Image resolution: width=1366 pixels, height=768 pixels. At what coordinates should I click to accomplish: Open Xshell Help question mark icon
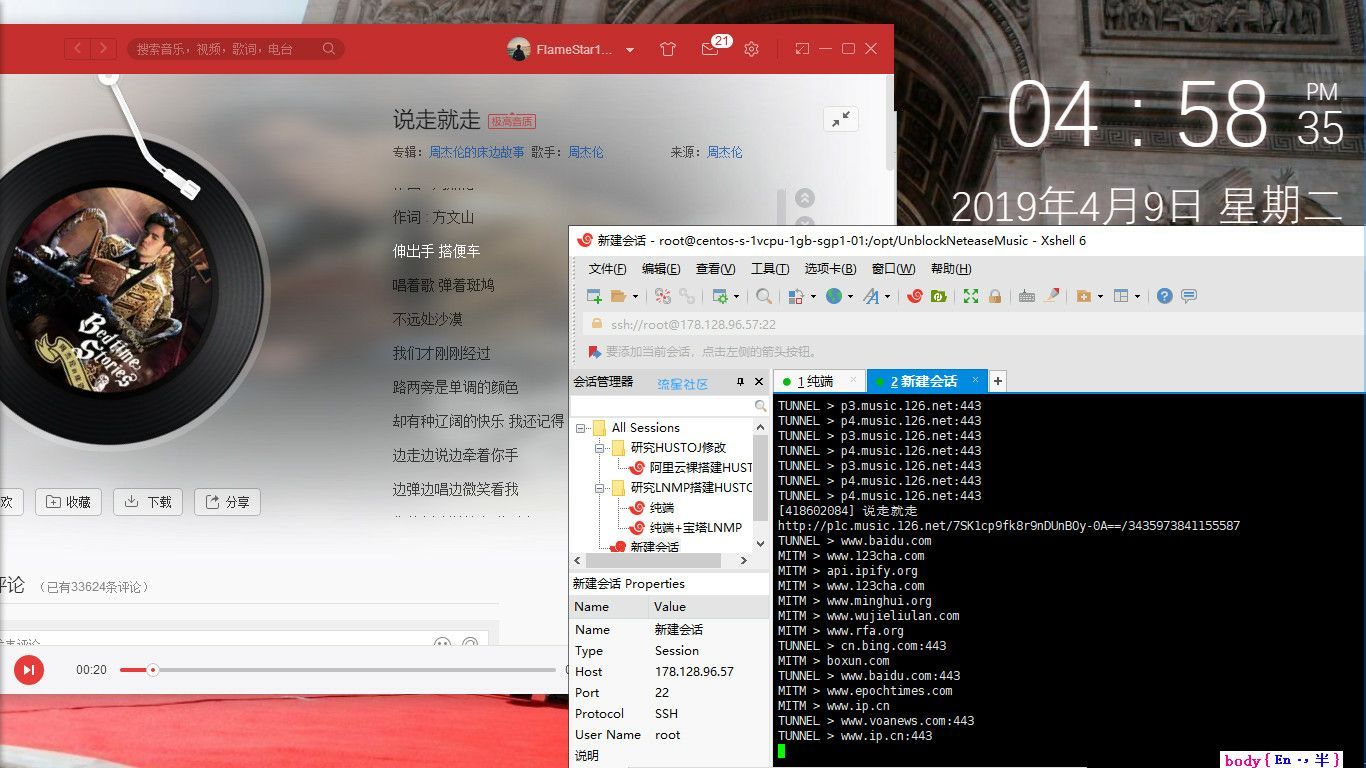(1164, 296)
